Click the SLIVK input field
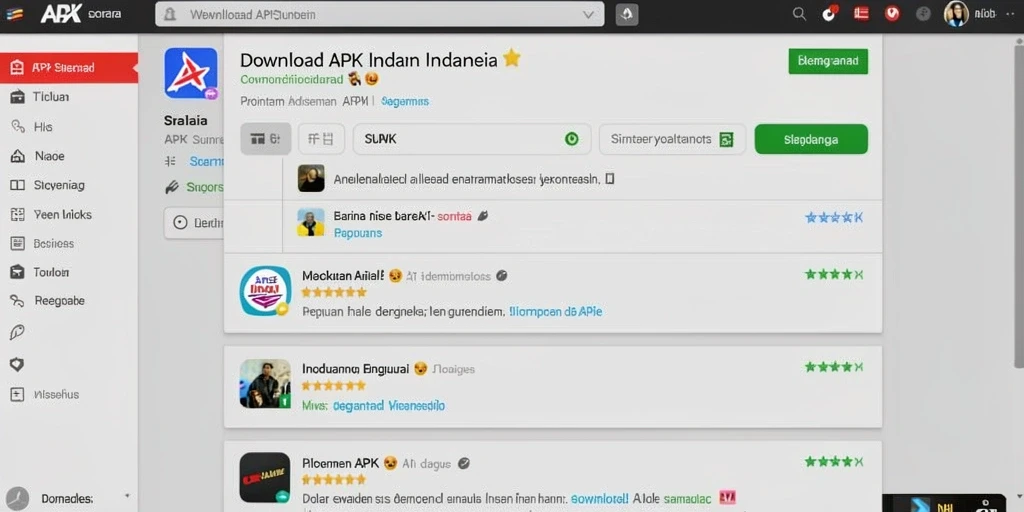The image size is (1024, 512). tap(472, 139)
